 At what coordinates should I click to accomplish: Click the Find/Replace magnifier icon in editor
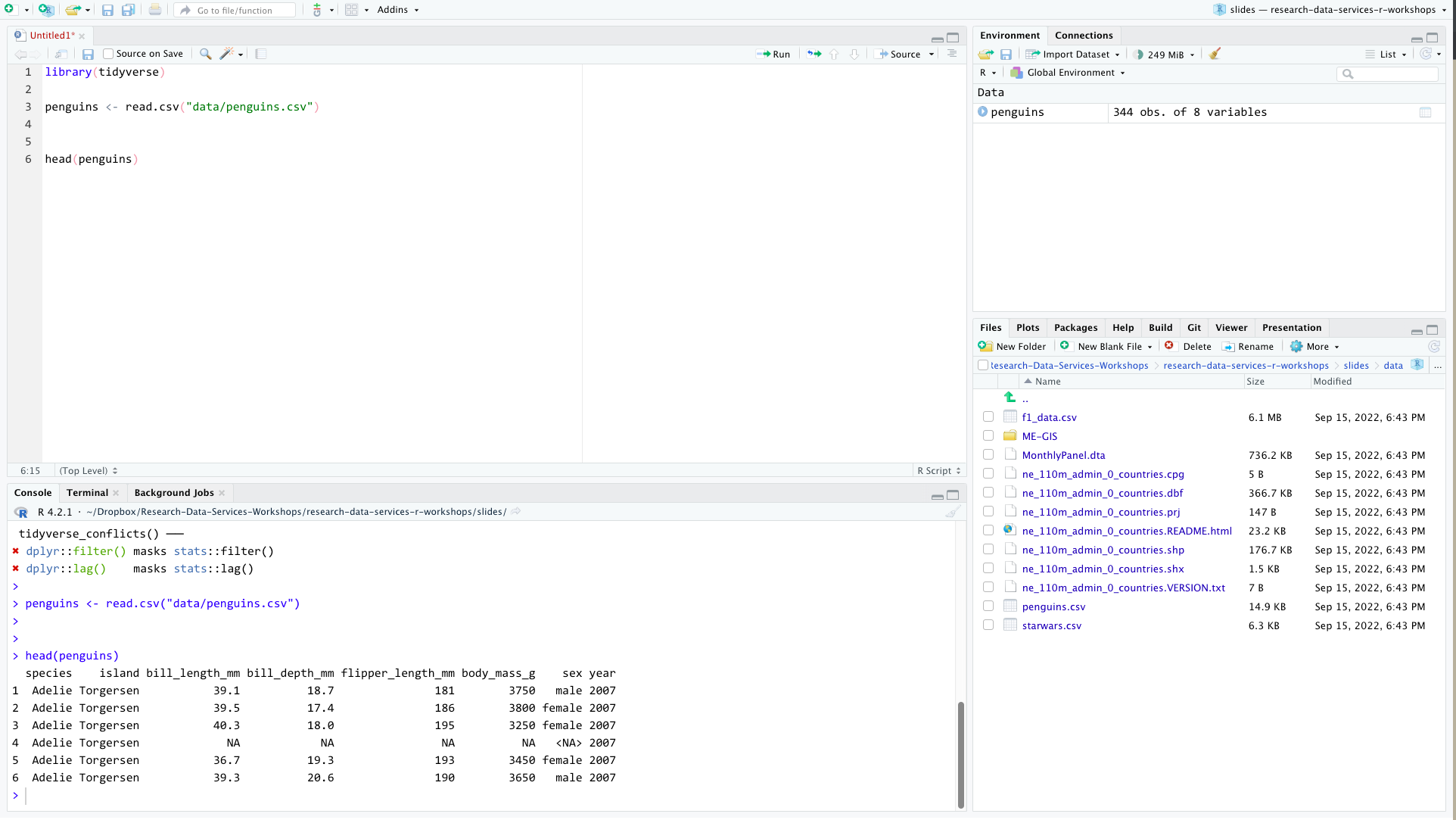(x=205, y=55)
